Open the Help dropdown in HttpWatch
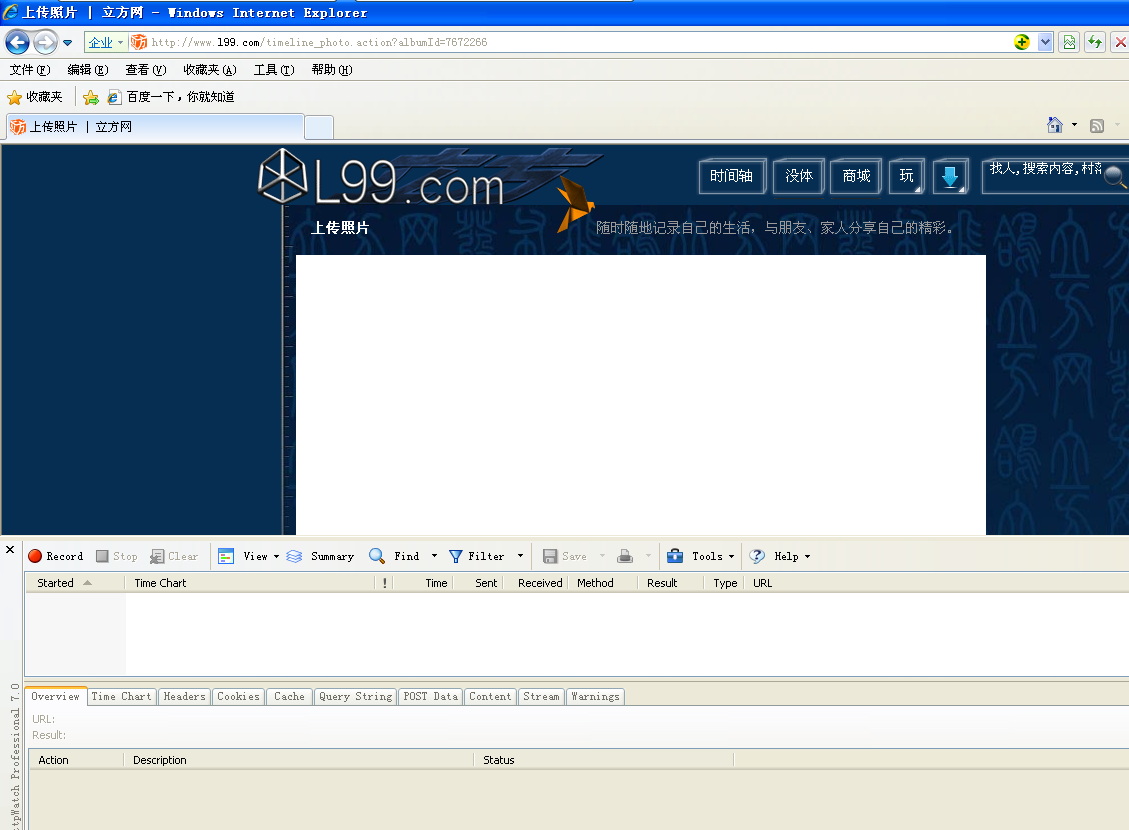Image resolution: width=1129 pixels, height=830 pixels. pyautogui.click(x=787, y=556)
